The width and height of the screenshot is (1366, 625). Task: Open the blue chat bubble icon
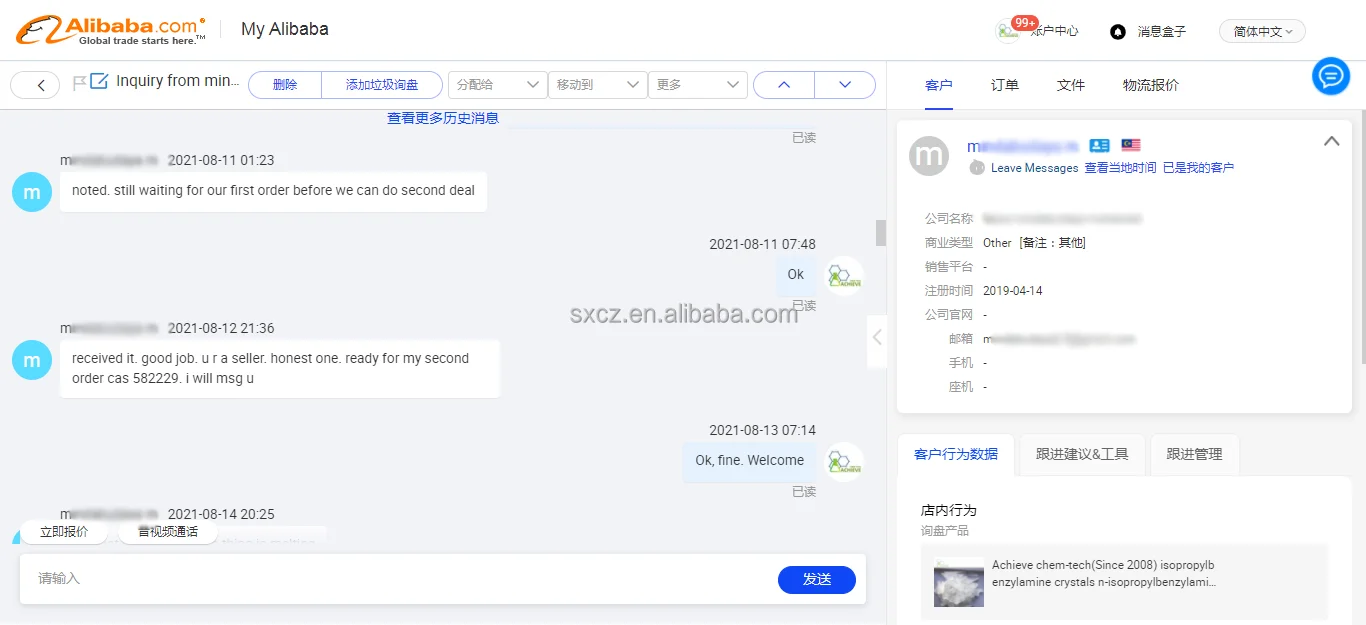pos(1331,76)
